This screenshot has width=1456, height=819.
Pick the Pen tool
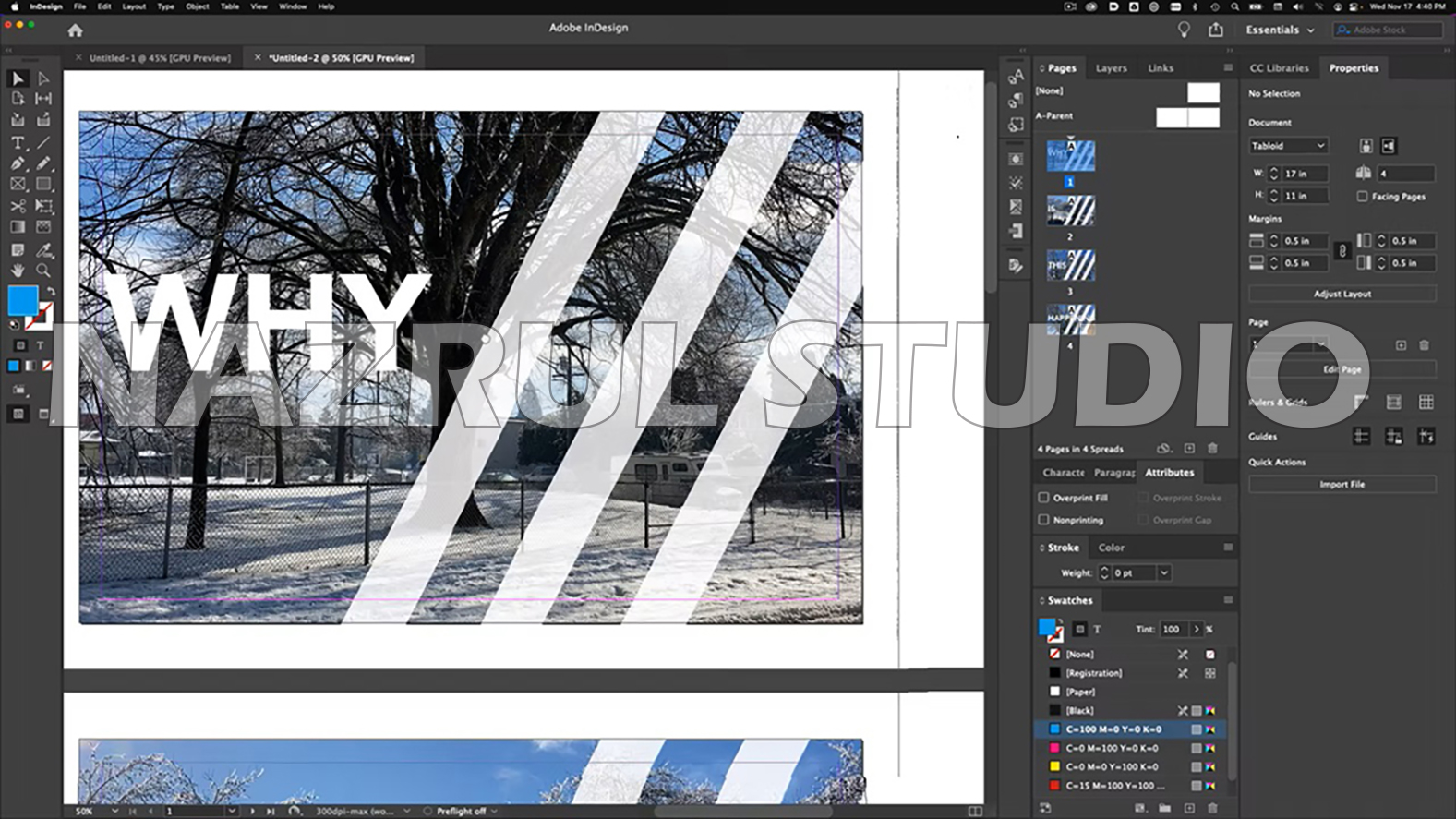point(18,163)
